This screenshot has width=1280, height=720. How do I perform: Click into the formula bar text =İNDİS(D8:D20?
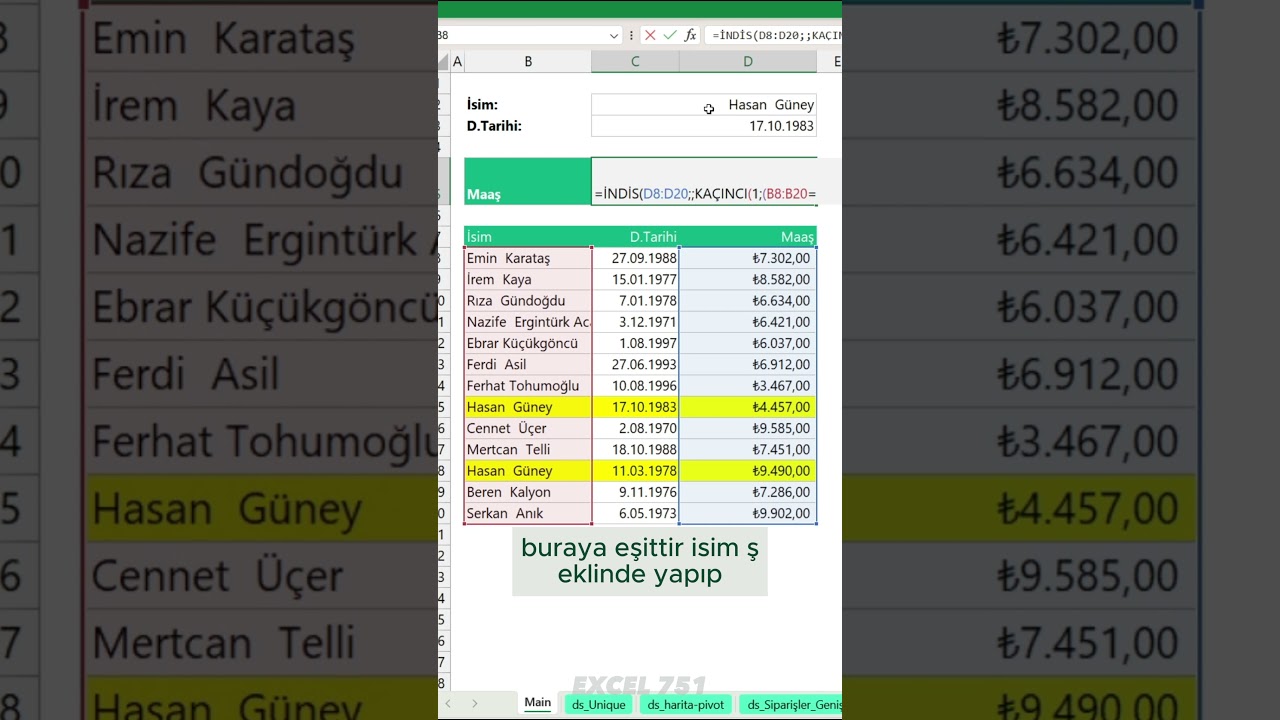pyautogui.click(x=776, y=35)
